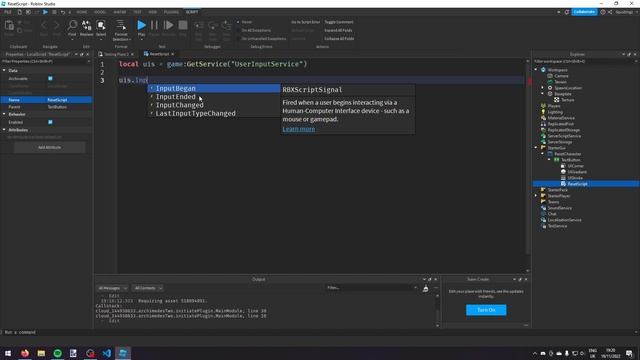This screenshot has width=640, height=360.
Task: Open Spotify from the taskbar
Action: click(x=58, y=353)
